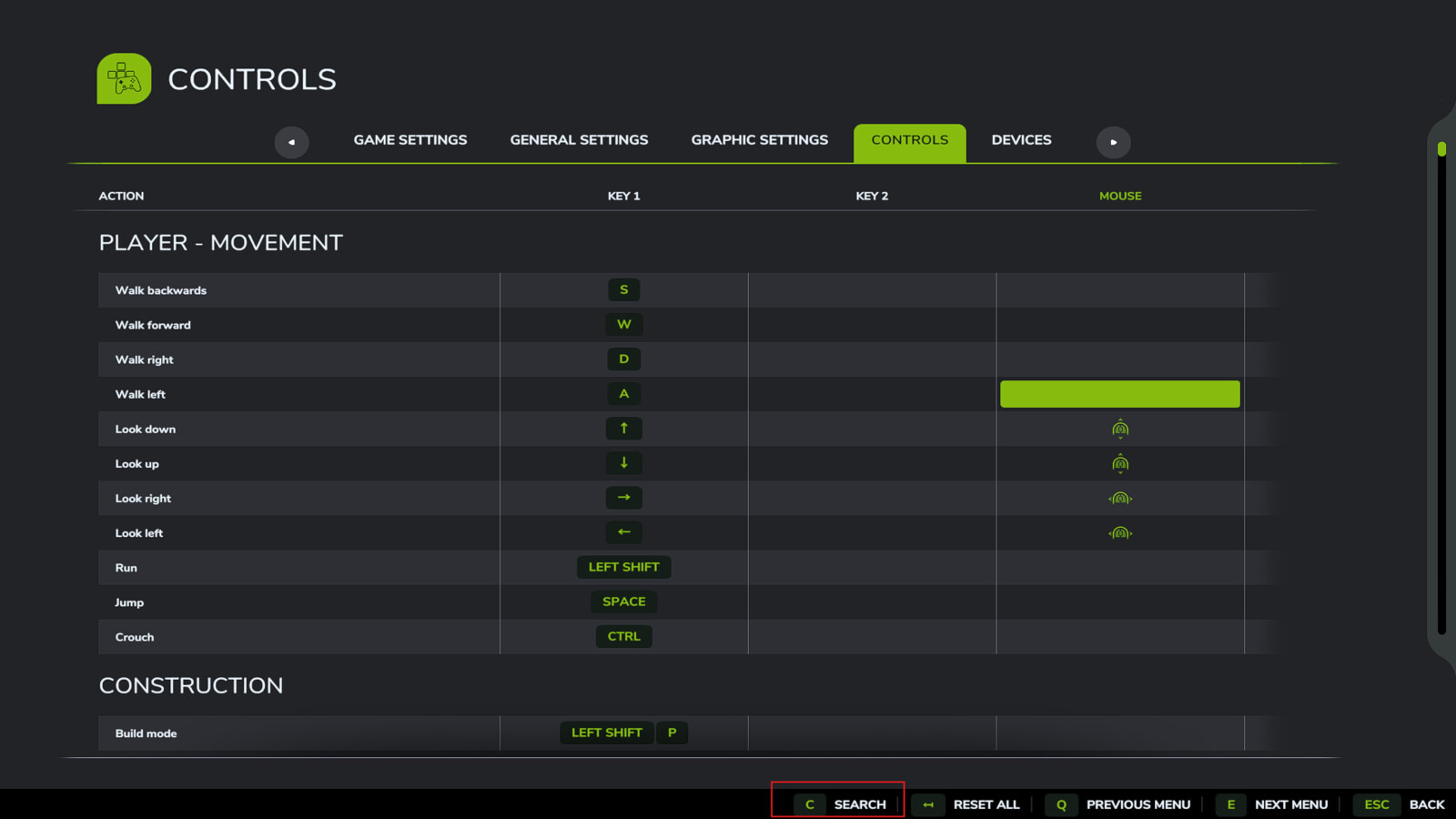
Task: Click Next Menu label
Action: click(1291, 804)
